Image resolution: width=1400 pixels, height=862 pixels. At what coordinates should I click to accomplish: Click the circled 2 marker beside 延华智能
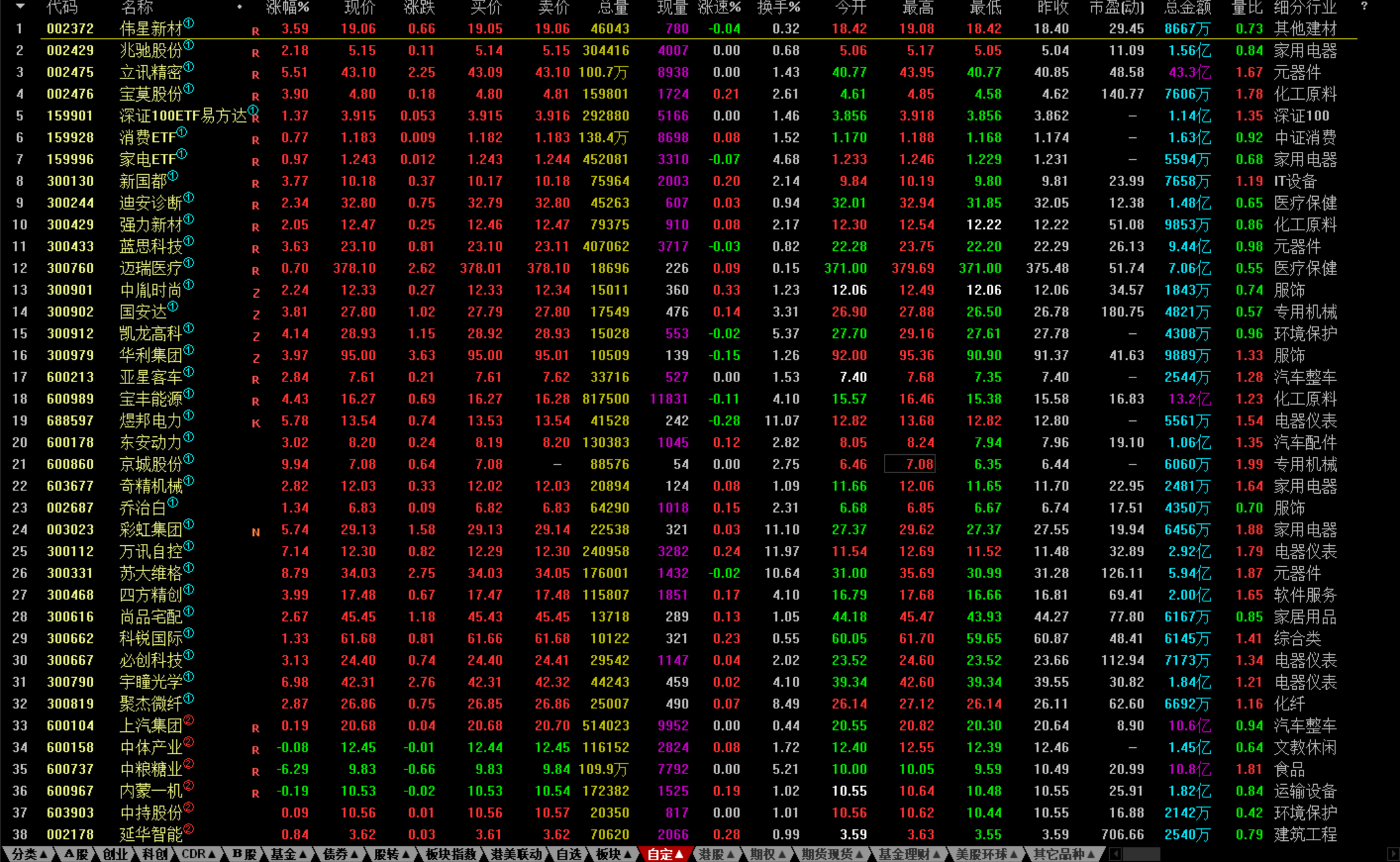(189, 830)
